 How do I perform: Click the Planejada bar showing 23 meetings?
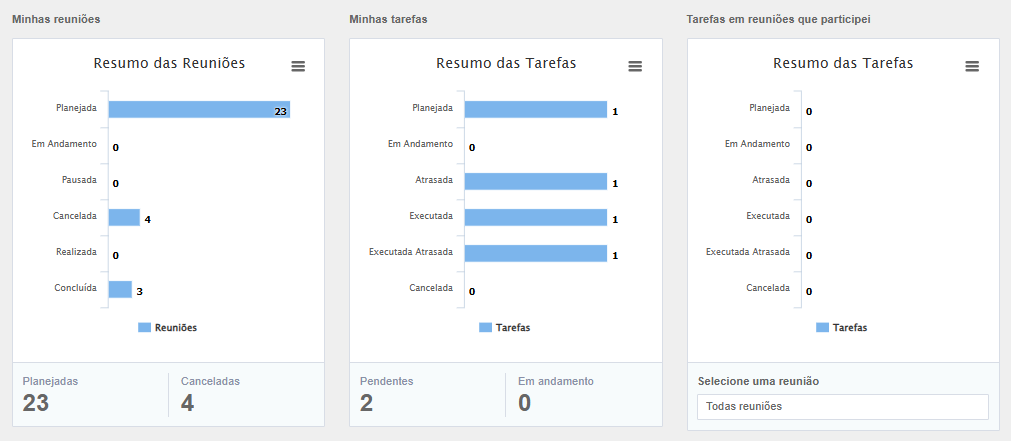[198, 110]
